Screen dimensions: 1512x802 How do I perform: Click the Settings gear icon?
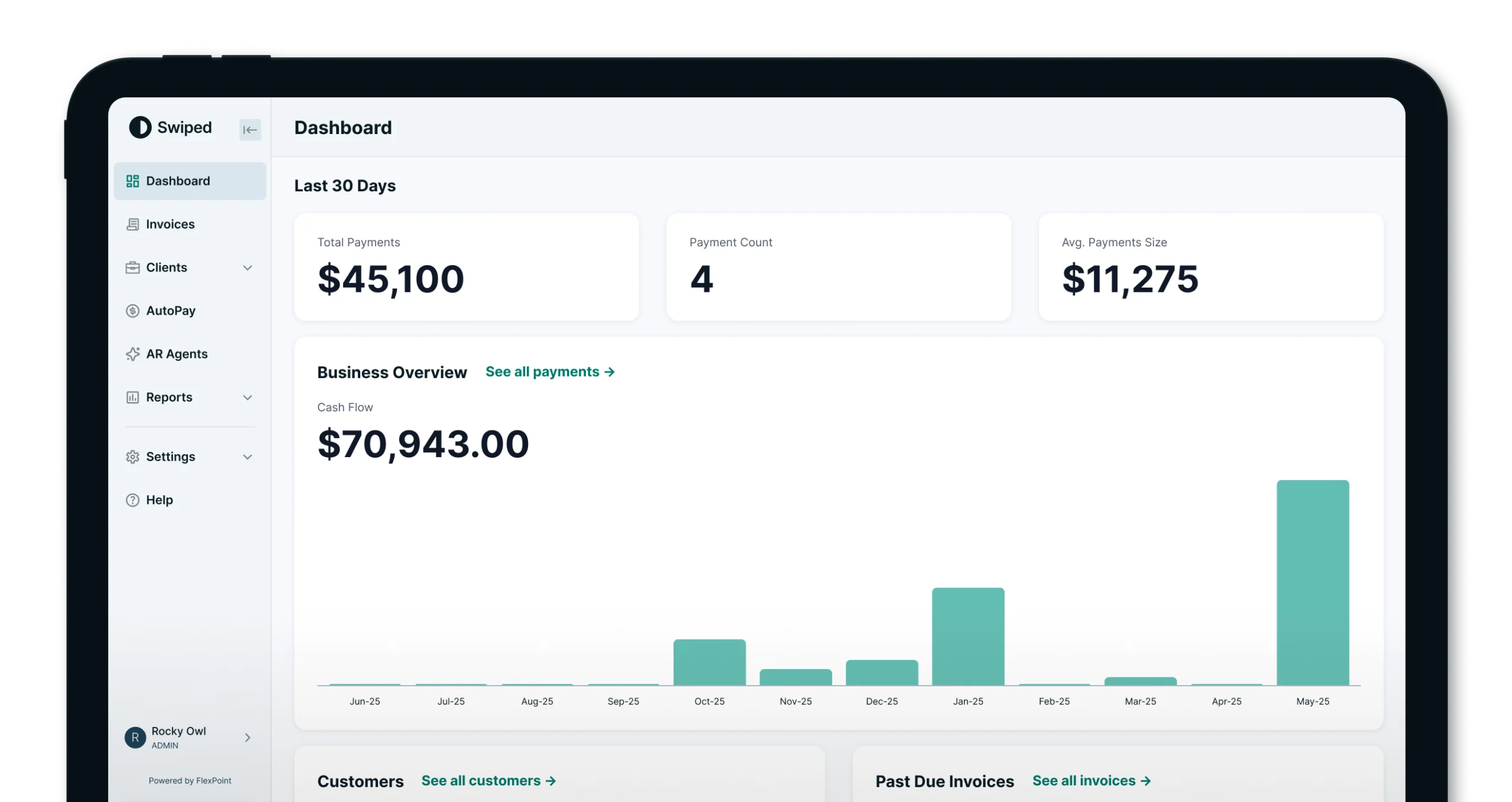132,457
